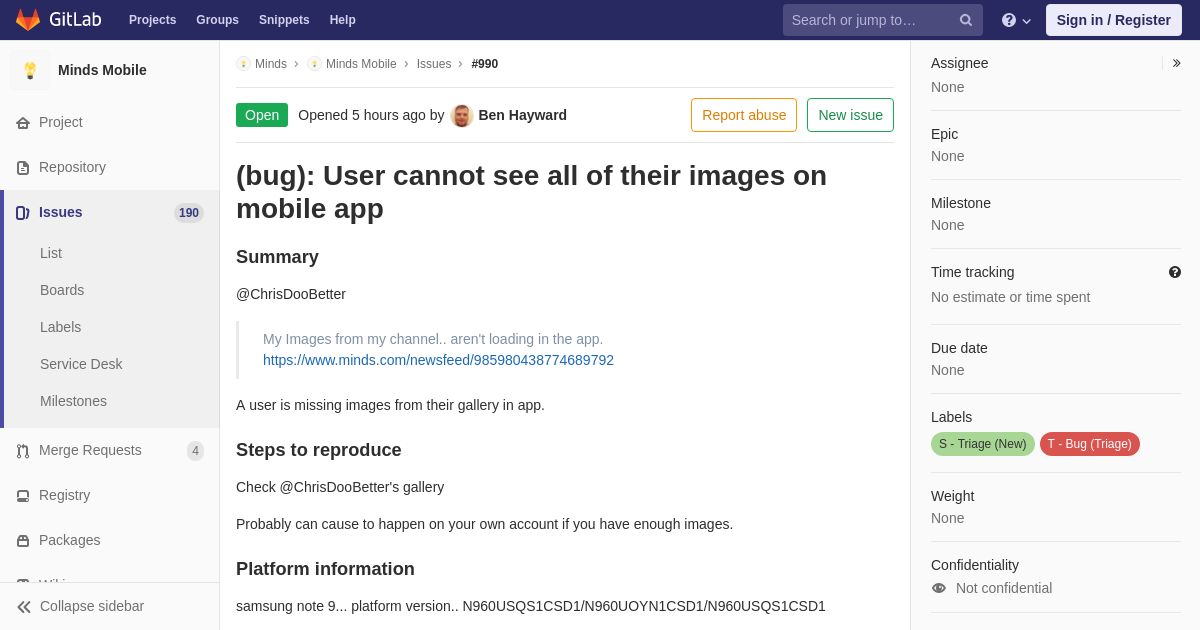Click the Minds breadcrumb link
1200x630 pixels.
271,64
